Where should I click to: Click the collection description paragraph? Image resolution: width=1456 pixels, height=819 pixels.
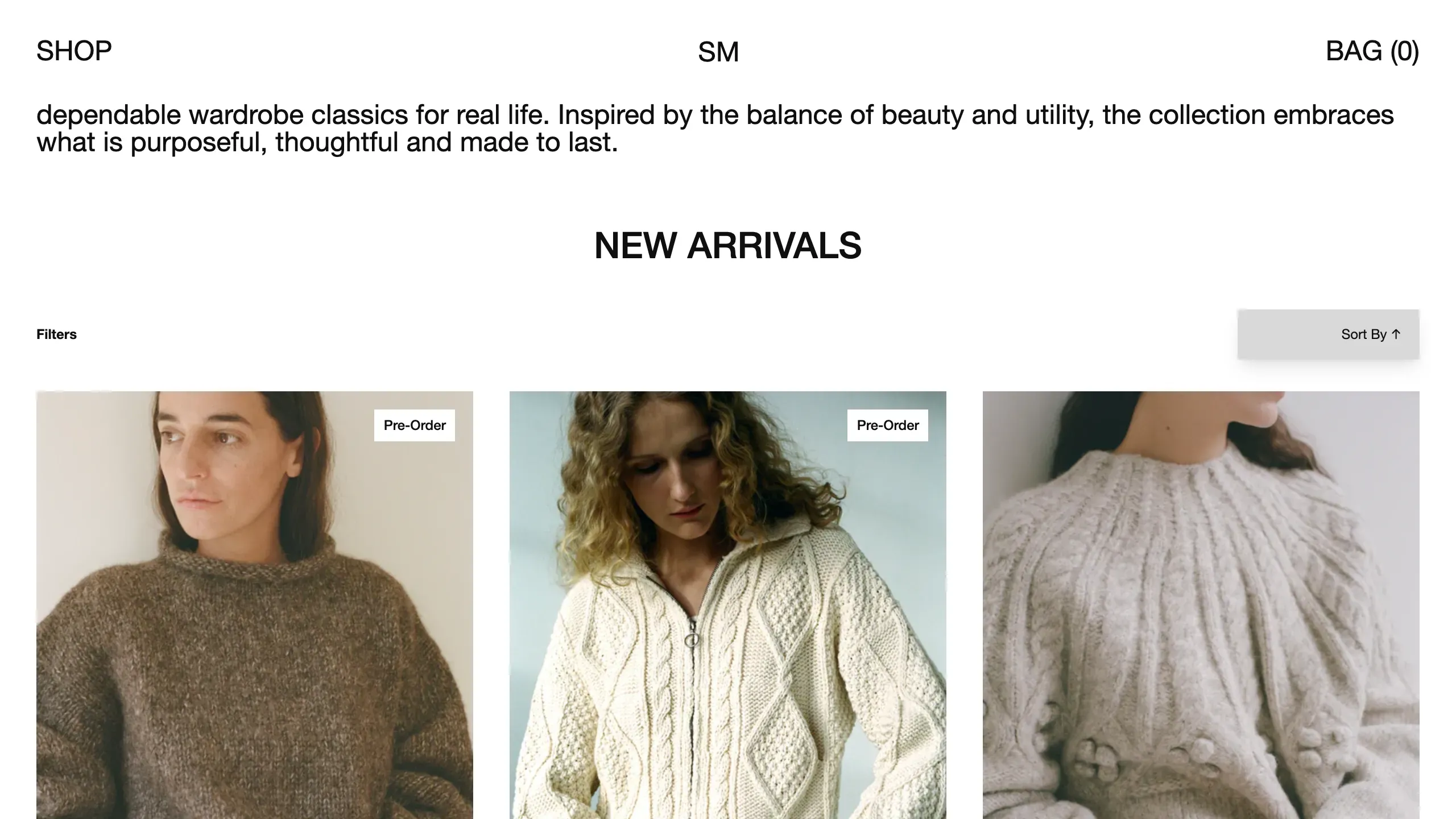(x=715, y=129)
